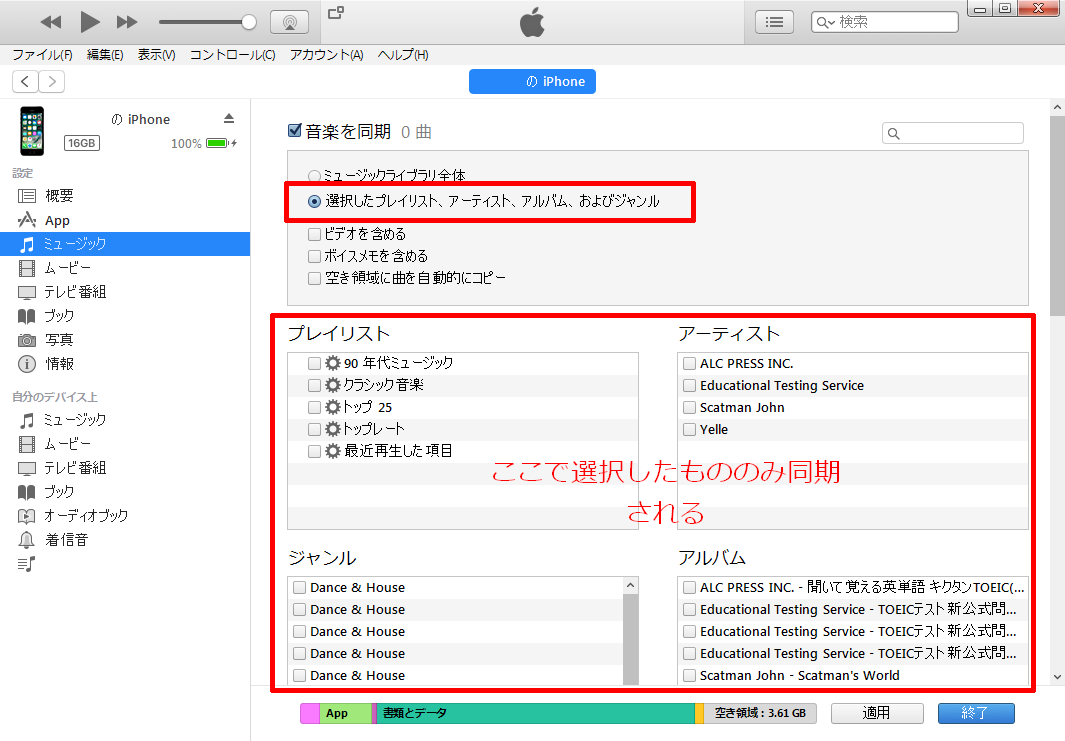
Task: Open the AirPlay output icon
Action: 289,22
